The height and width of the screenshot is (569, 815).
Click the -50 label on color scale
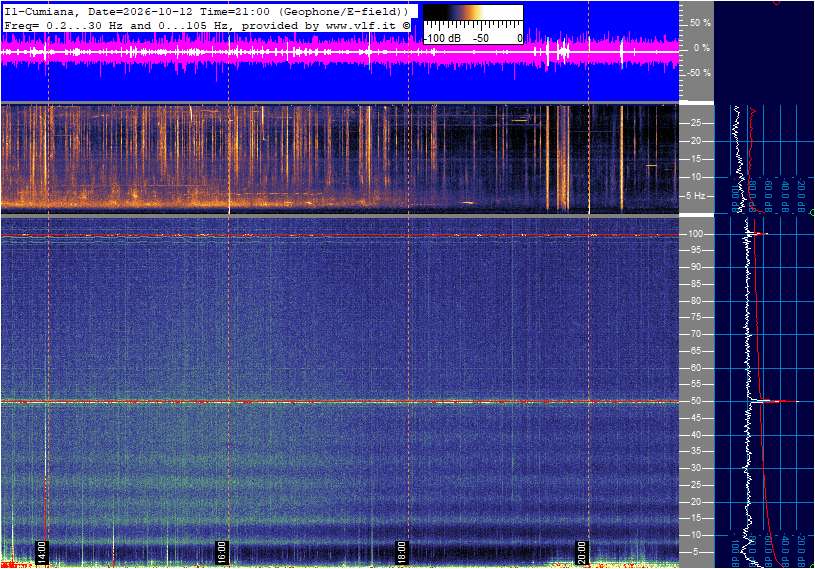[481, 38]
